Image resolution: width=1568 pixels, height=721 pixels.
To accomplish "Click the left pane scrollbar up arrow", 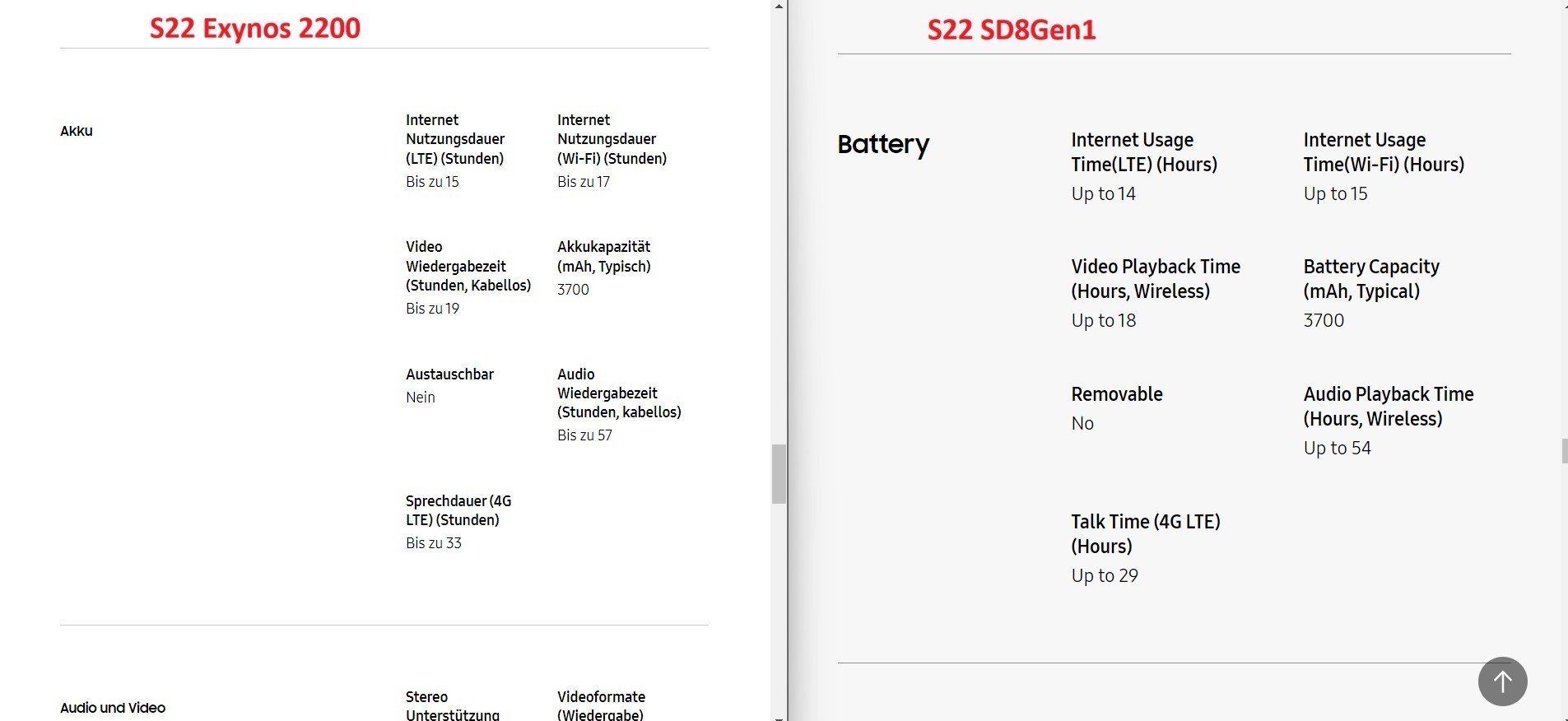I will point(779,6).
